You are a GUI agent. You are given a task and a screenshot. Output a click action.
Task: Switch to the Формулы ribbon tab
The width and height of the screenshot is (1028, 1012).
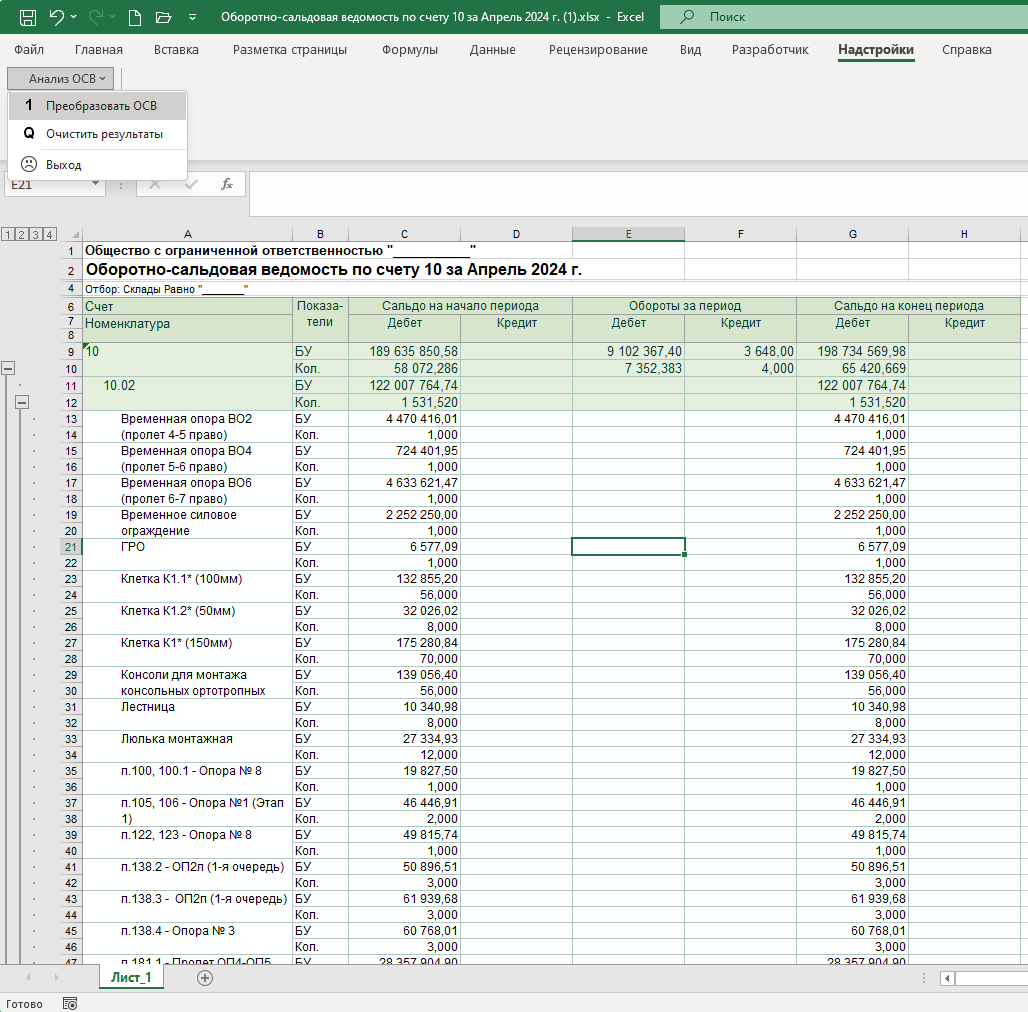410,50
